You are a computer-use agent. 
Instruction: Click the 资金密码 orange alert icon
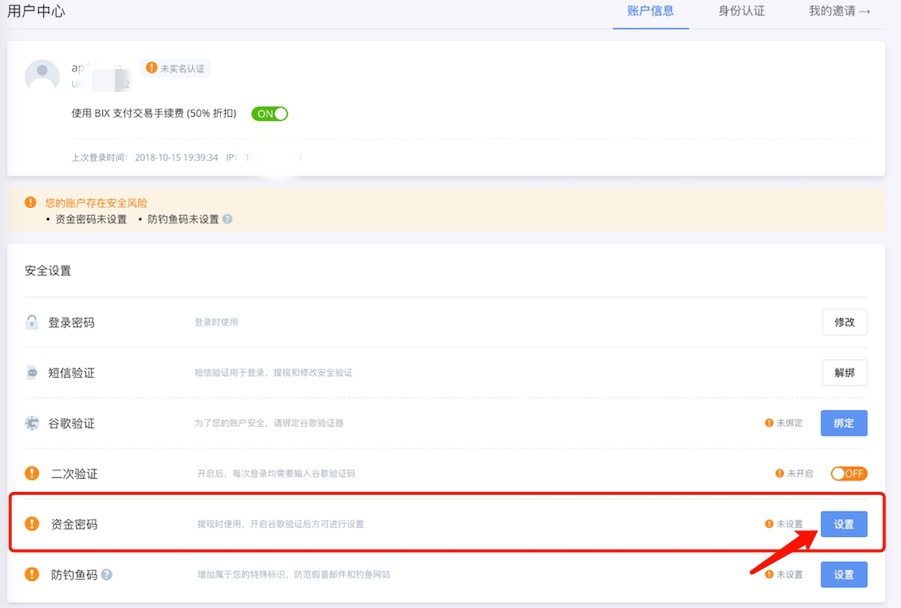pyautogui.click(x=32, y=524)
